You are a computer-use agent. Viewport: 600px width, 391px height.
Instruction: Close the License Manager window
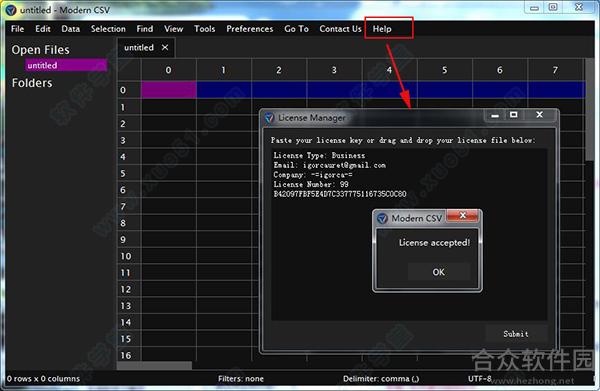tap(540, 115)
